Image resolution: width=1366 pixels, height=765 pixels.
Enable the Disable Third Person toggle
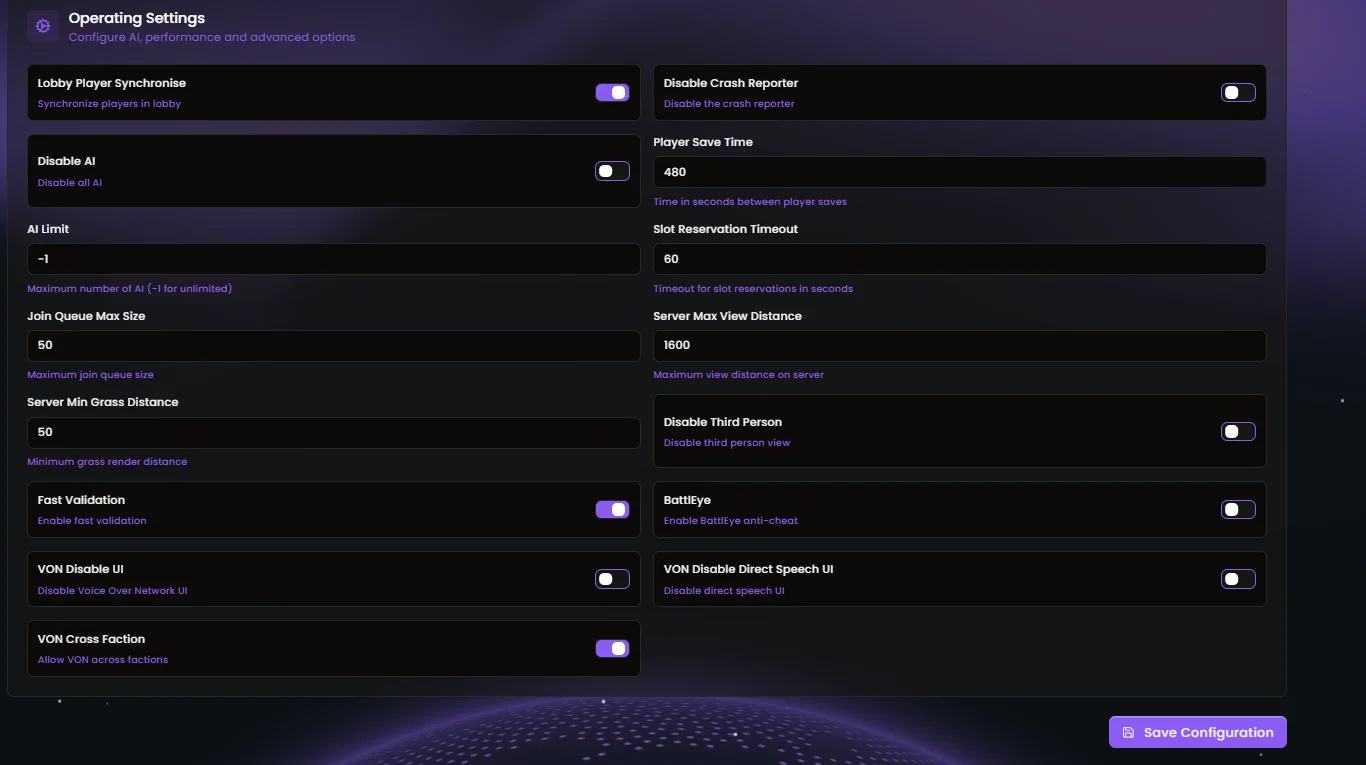coord(1237,431)
